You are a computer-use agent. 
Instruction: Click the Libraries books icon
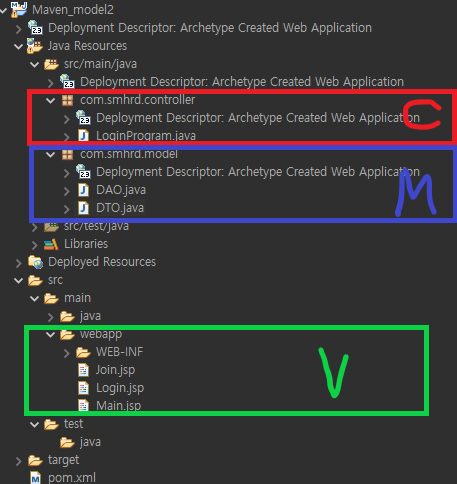(x=51, y=244)
